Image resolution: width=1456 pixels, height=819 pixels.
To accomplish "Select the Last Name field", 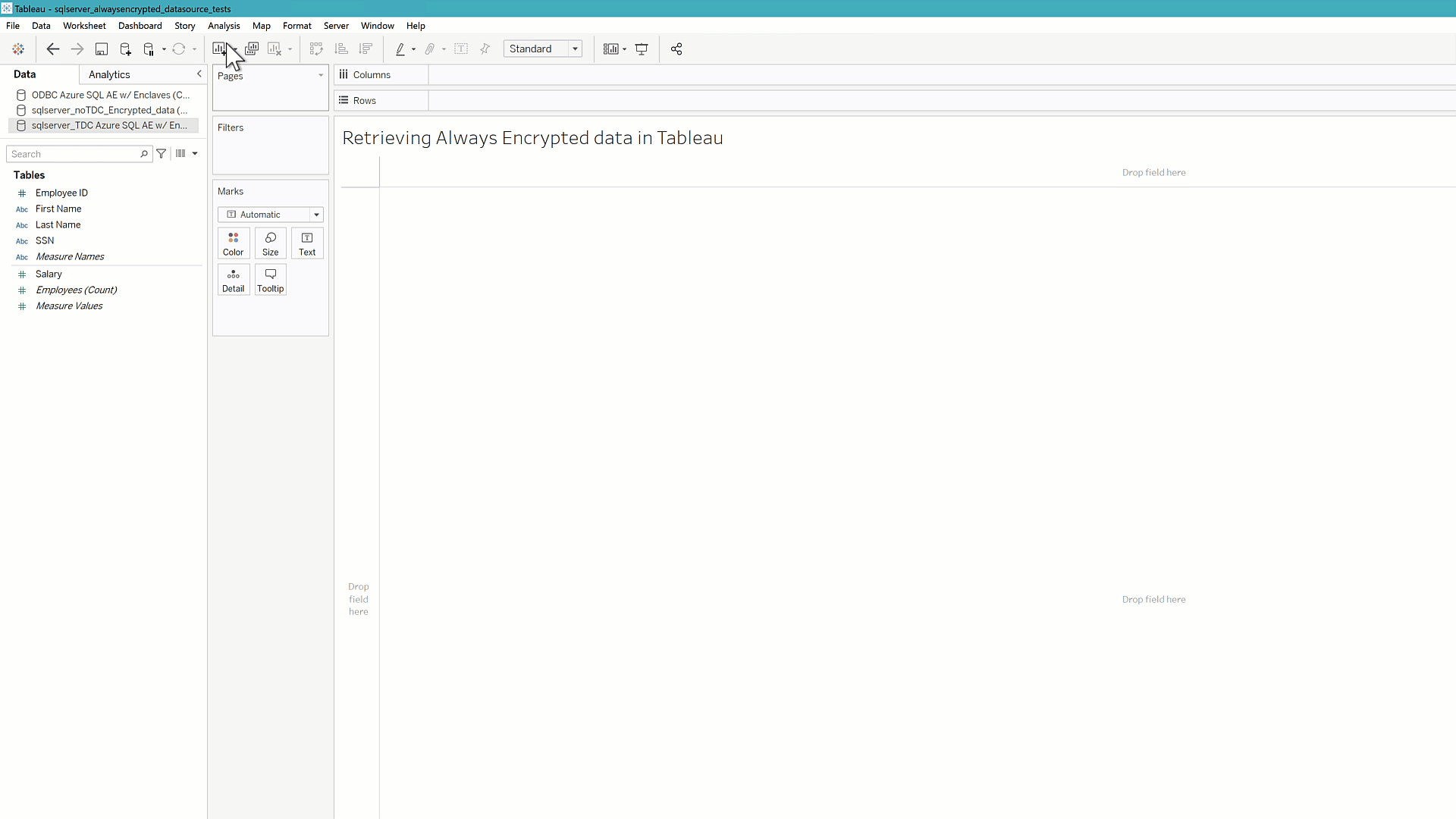I will [x=58, y=224].
